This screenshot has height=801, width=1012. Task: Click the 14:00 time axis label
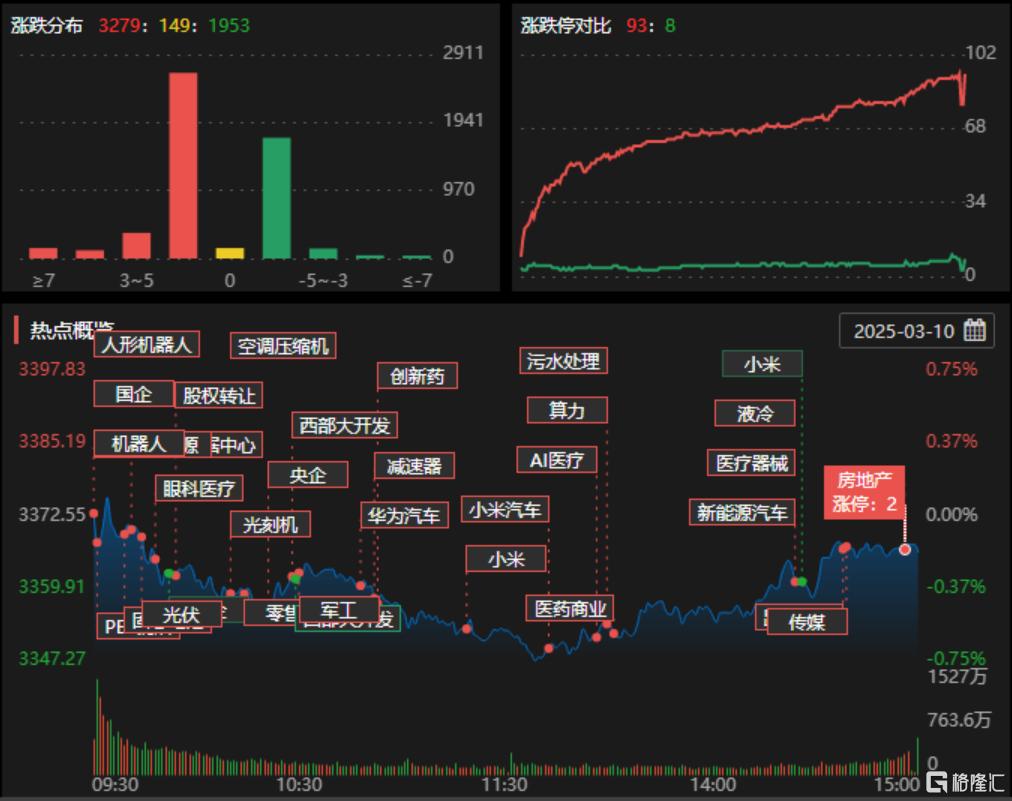[x=713, y=784]
